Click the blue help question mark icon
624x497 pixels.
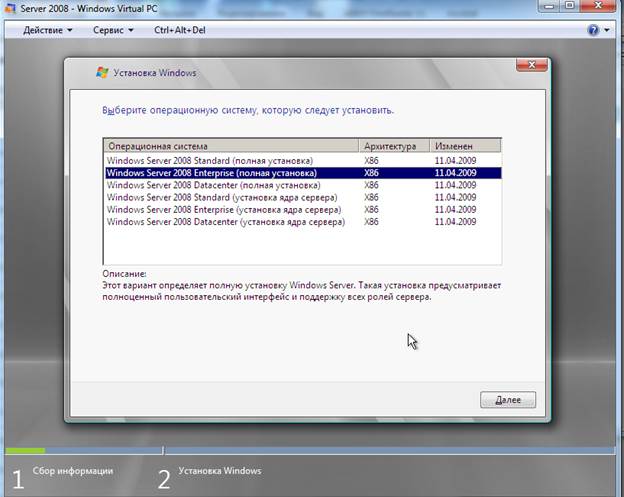593,30
